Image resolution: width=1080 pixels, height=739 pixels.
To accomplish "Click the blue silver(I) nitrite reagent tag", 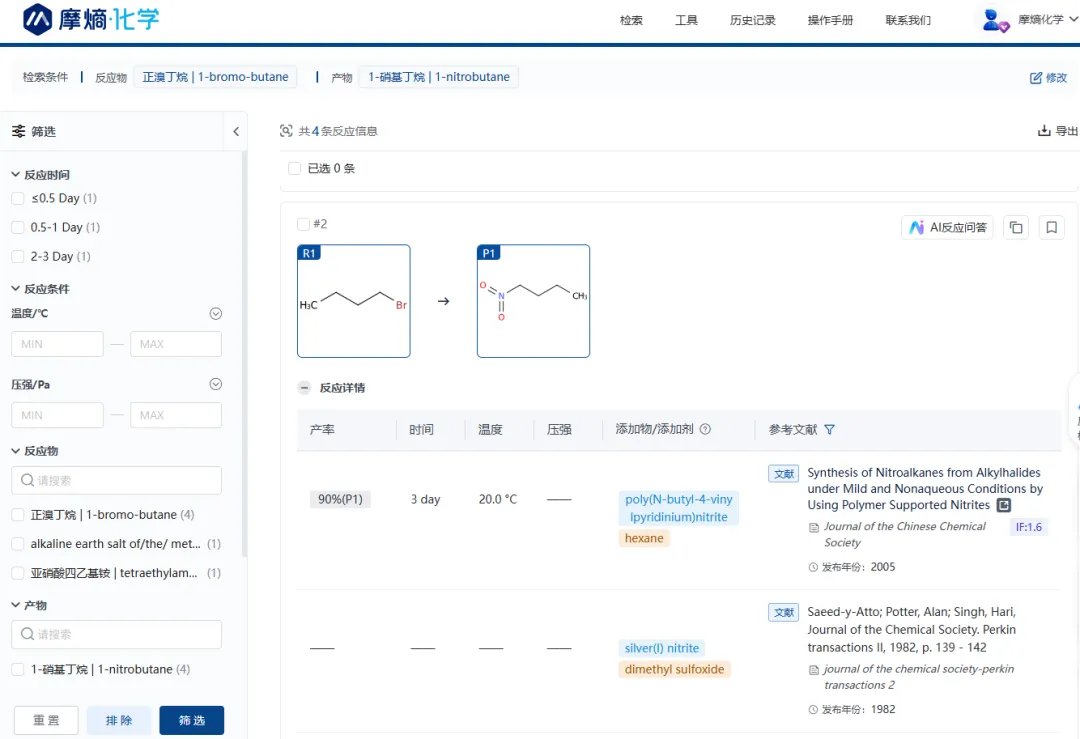I will tap(662, 648).
